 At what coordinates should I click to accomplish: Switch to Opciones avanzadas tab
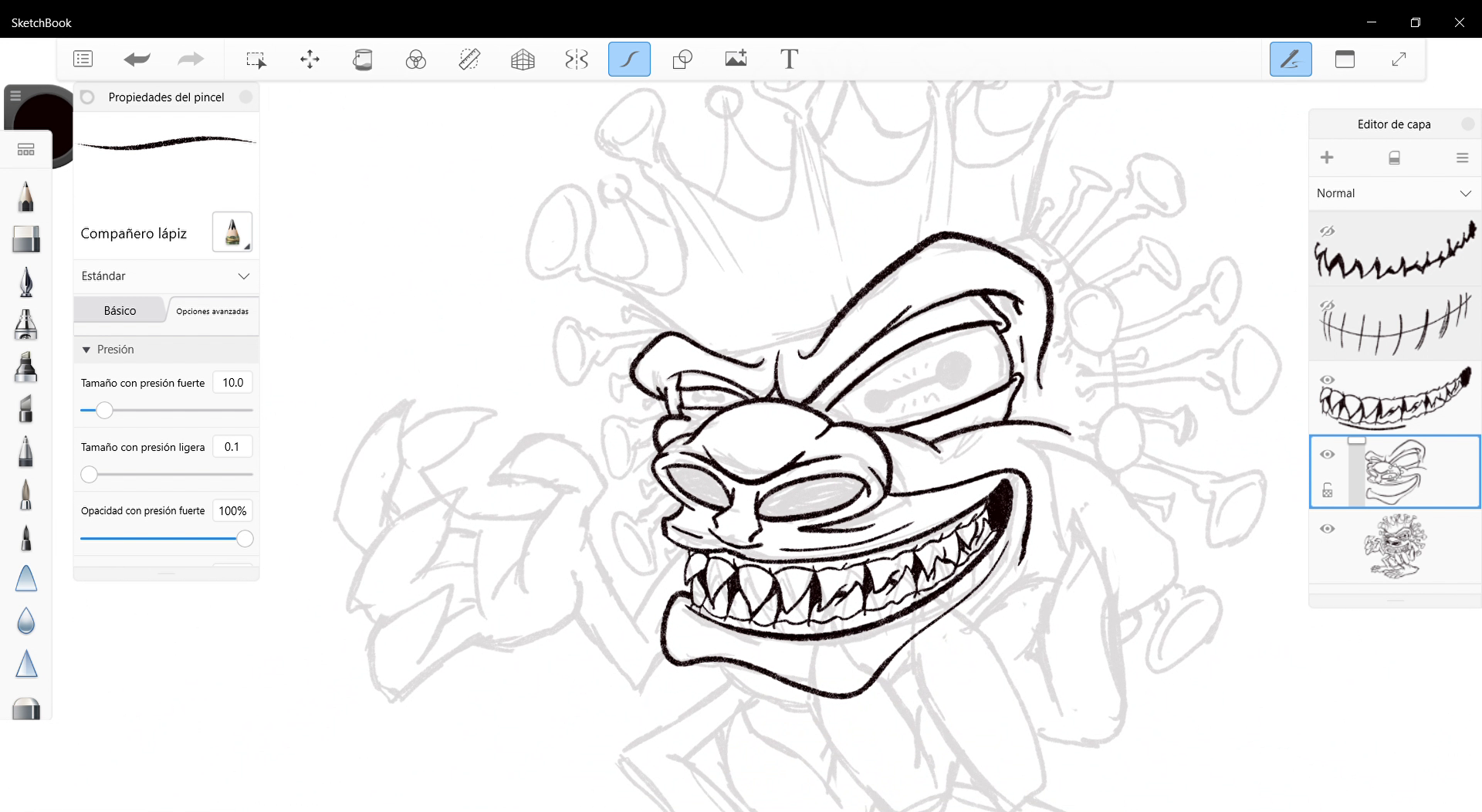coord(212,311)
